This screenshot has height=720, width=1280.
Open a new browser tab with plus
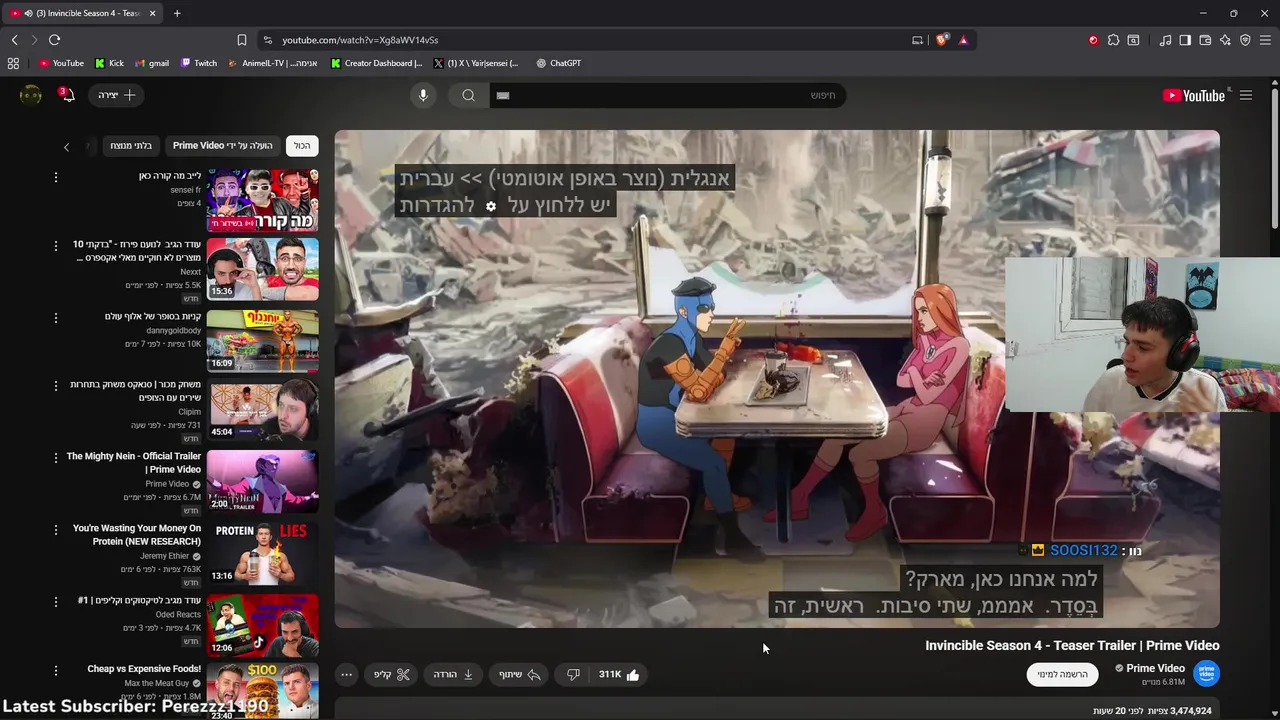click(x=177, y=13)
